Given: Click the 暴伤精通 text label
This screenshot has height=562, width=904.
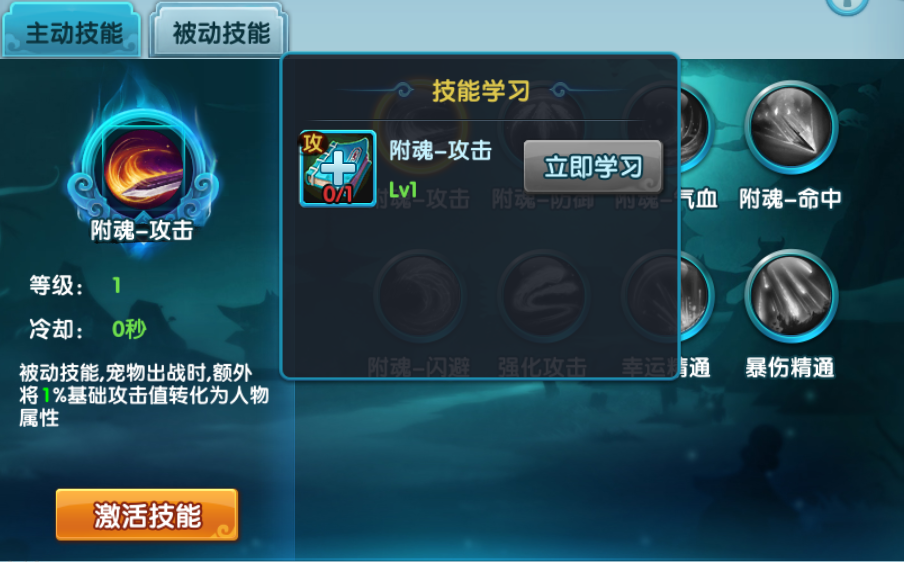Looking at the screenshot, I should click(790, 367).
